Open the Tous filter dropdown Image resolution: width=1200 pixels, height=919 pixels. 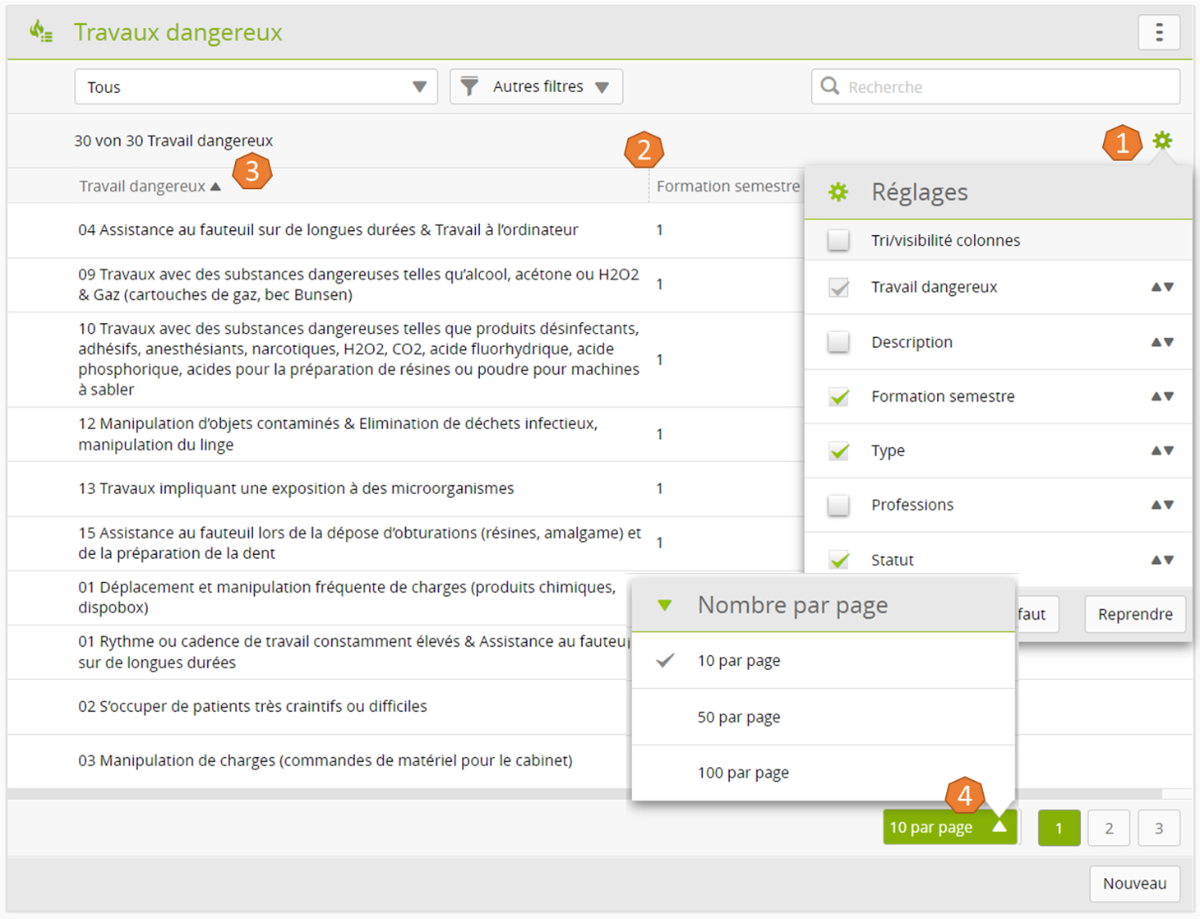(x=256, y=87)
